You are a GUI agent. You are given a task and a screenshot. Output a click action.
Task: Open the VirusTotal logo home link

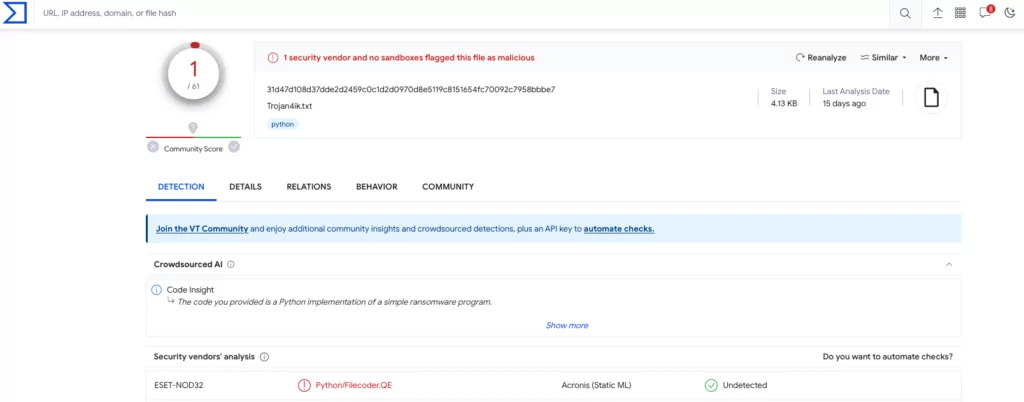[x=14, y=12]
